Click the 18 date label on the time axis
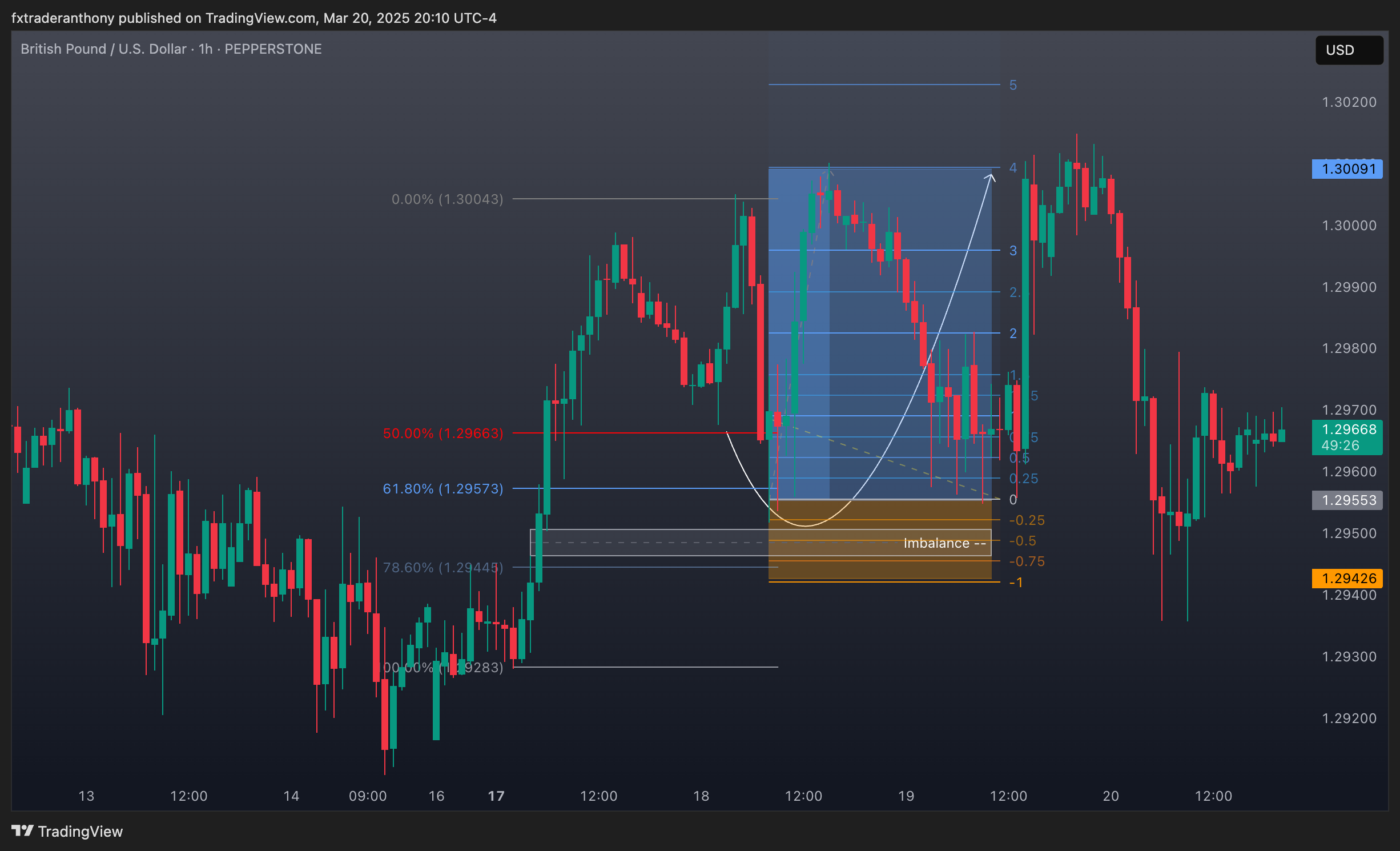Image resolution: width=1400 pixels, height=851 pixels. point(701,796)
